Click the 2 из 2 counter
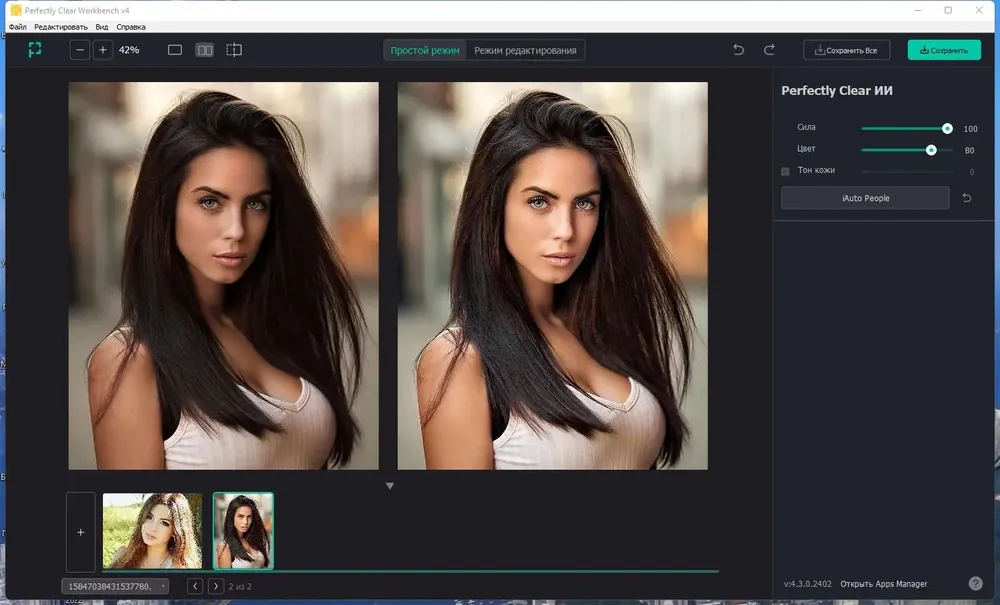Image resolution: width=1000 pixels, height=605 pixels. point(240,587)
